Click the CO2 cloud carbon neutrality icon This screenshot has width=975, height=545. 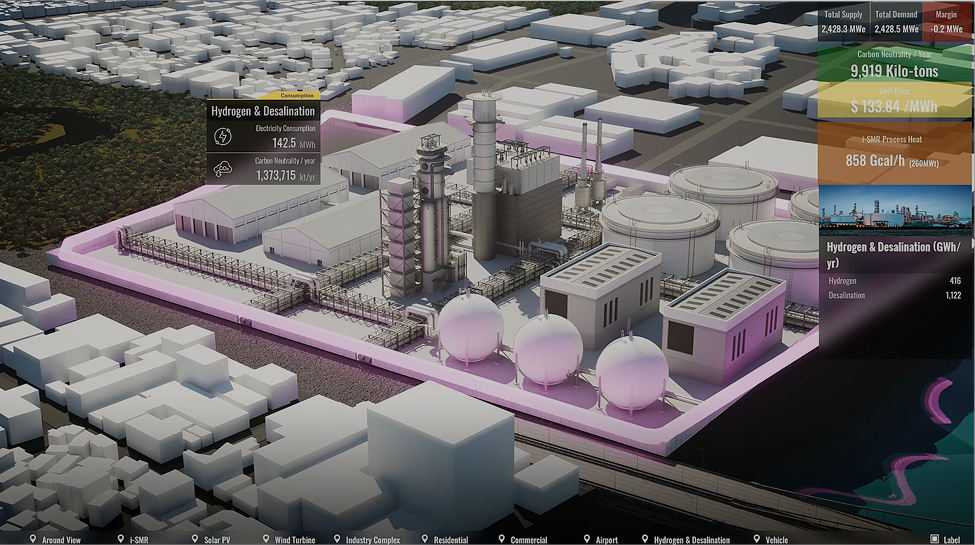pyautogui.click(x=223, y=169)
